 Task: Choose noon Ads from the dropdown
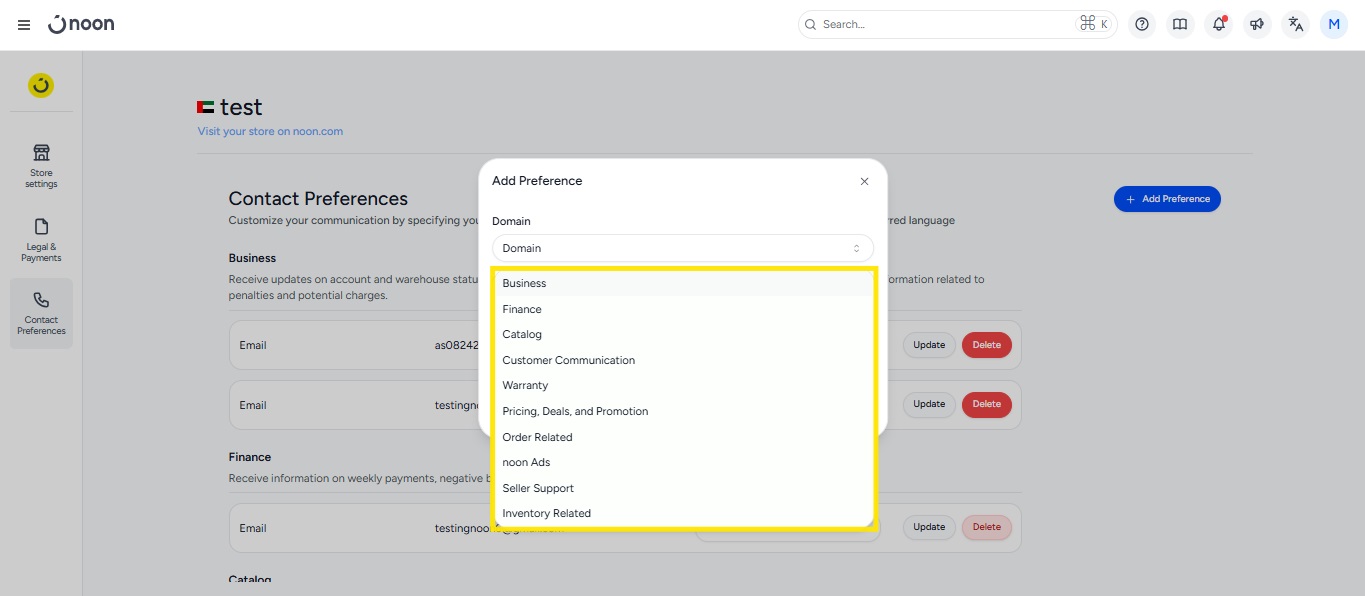tap(526, 462)
